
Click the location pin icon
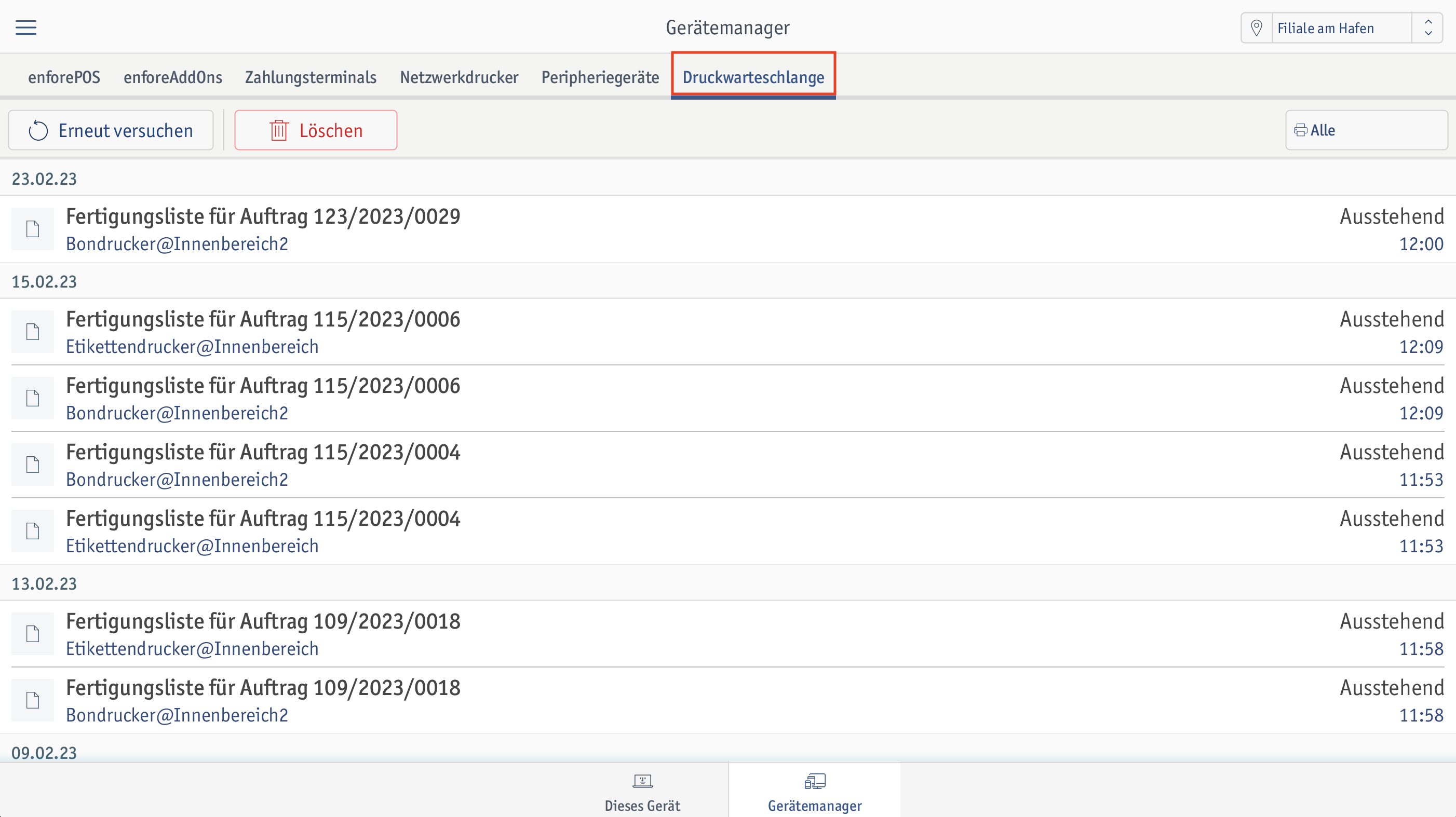pos(1257,28)
